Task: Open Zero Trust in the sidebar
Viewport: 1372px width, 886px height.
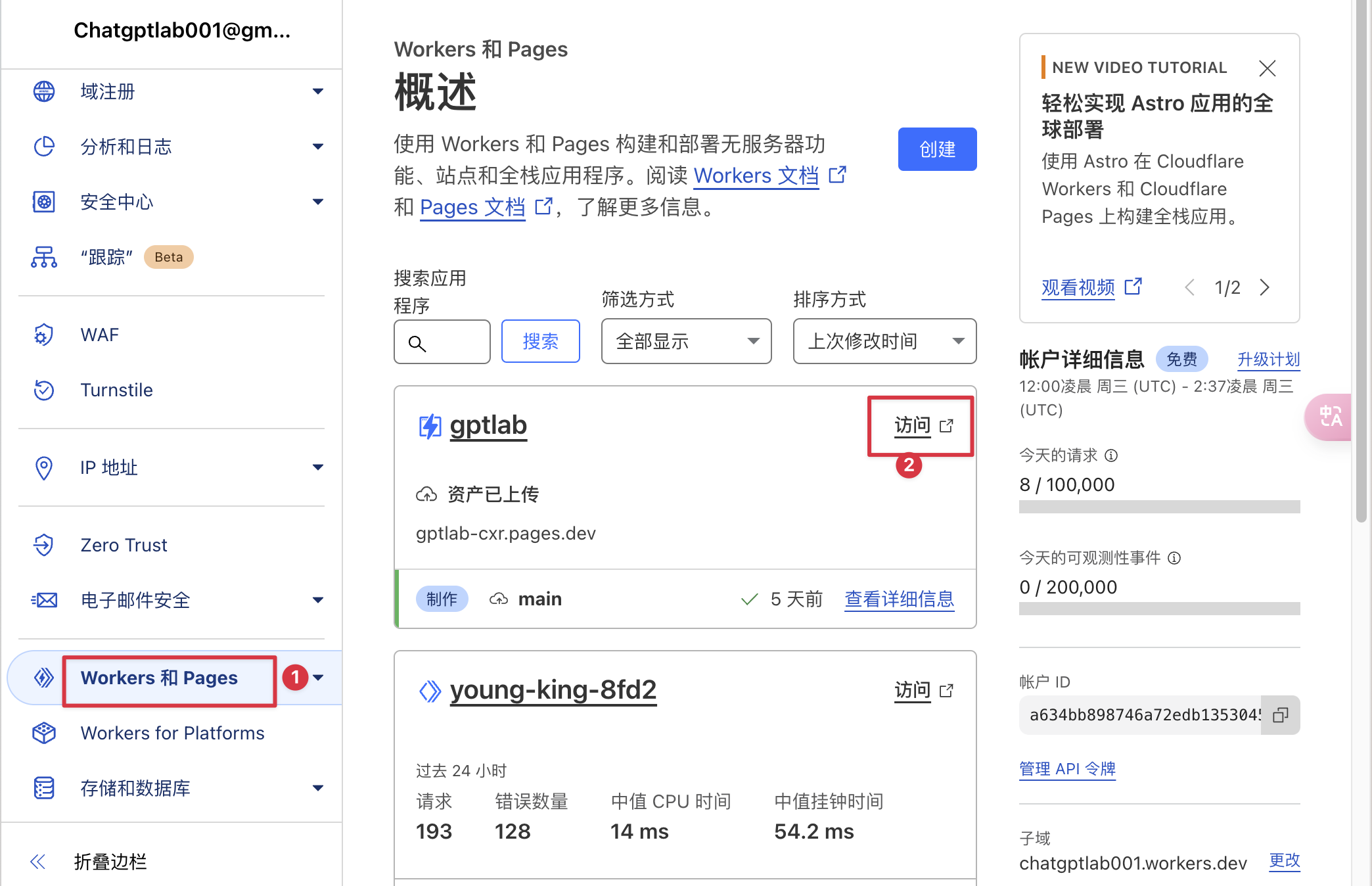Action: (x=124, y=545)
